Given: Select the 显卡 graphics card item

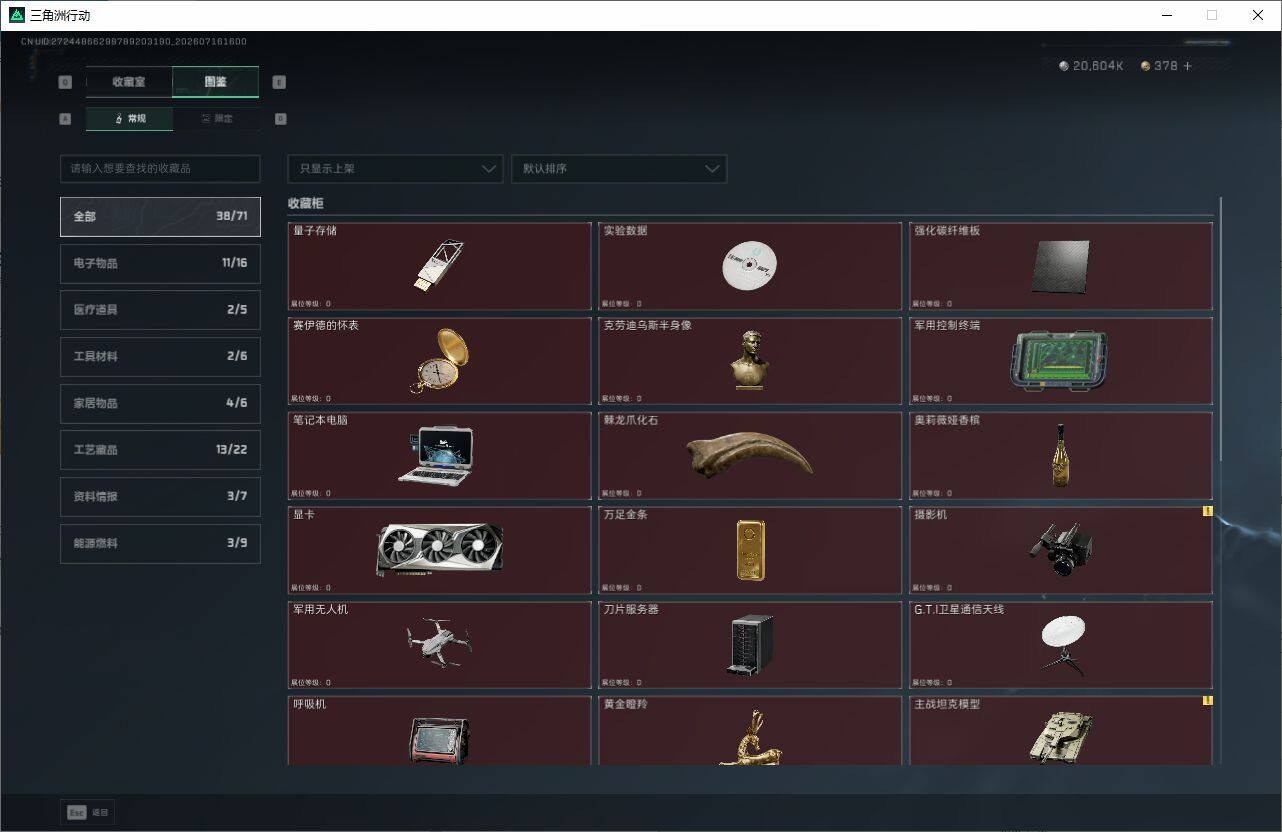Looking at the screenshot, I should coord(440,550).
